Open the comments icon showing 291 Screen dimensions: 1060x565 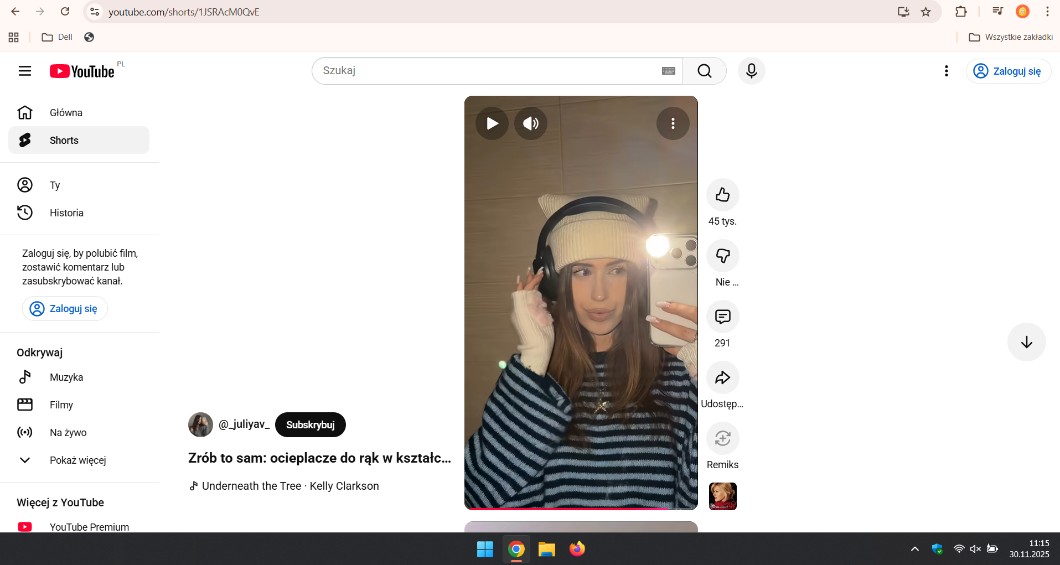tap(722, 317)
